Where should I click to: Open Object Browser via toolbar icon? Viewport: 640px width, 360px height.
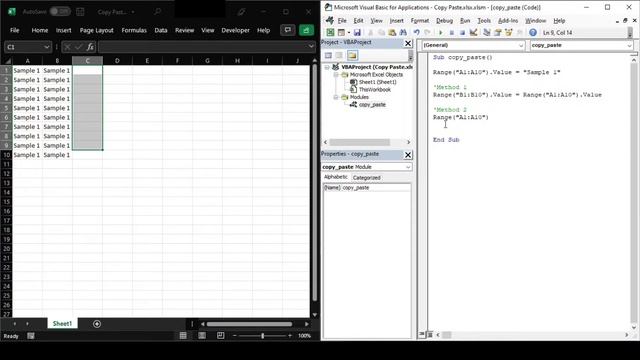(x=509, y=32)
